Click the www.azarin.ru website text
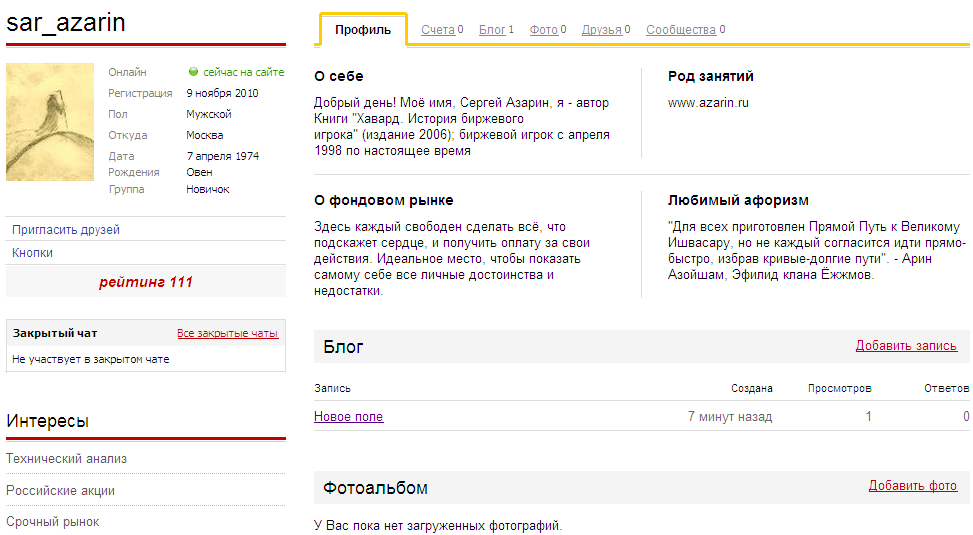The height and width of the screenshot is (535, 973). point(709,103)
